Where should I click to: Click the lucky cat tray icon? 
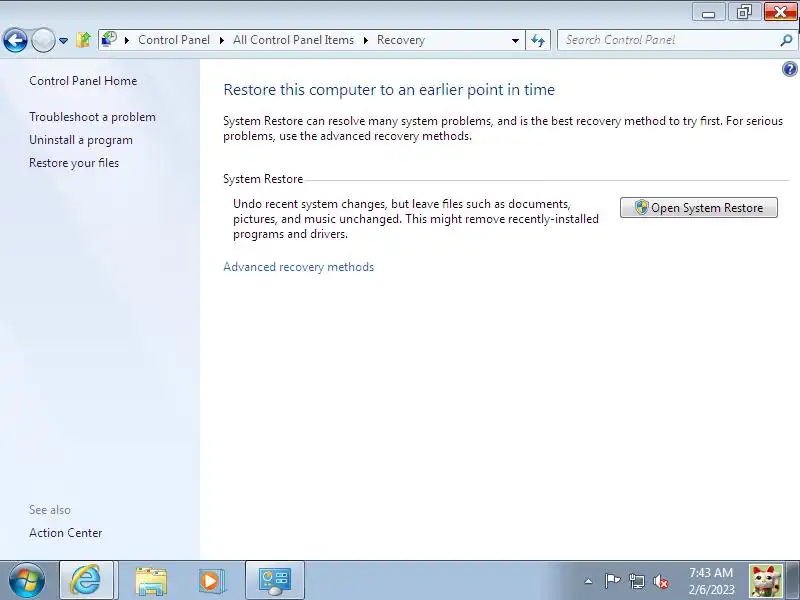[x=766, y=581]
